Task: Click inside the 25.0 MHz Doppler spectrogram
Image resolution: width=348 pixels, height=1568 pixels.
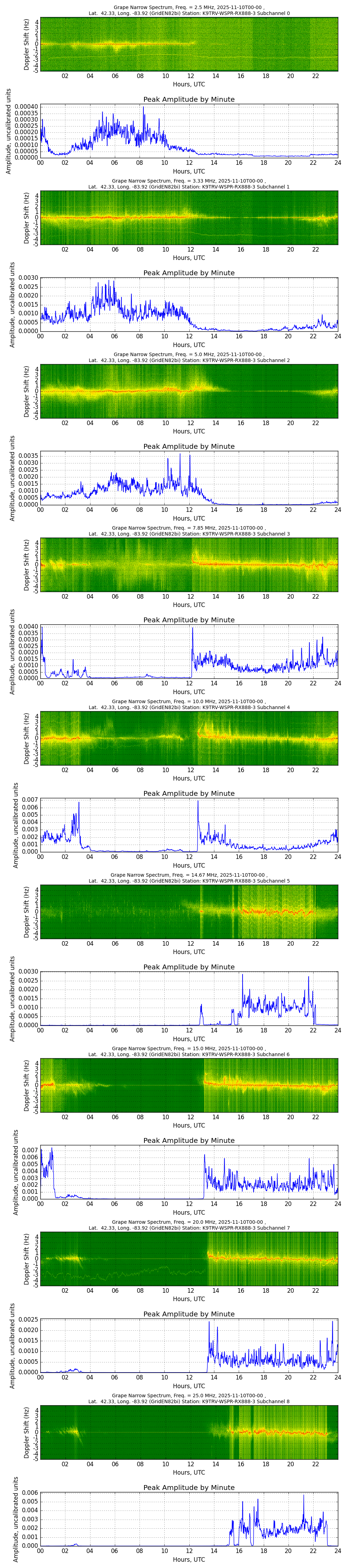Action: coord(189,1432)
